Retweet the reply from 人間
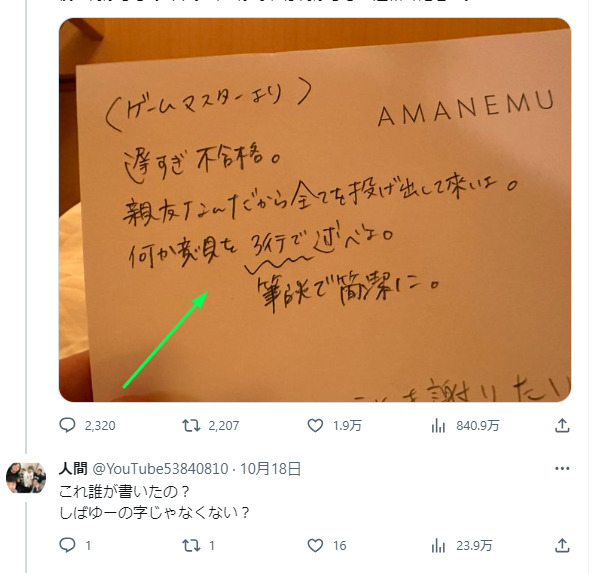 (x=191, y=545)
